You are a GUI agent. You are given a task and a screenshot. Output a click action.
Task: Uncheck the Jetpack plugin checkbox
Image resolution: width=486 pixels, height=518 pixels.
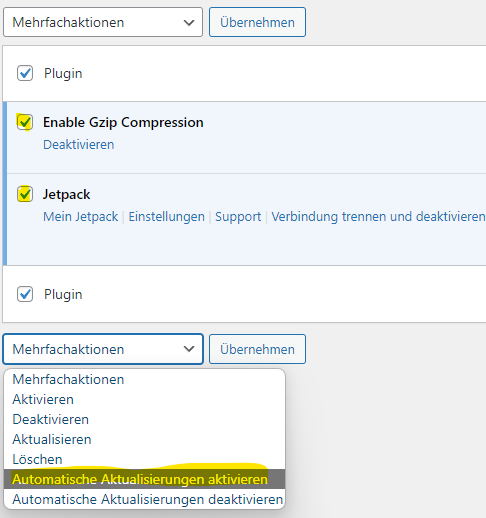(x=25, y=194)
